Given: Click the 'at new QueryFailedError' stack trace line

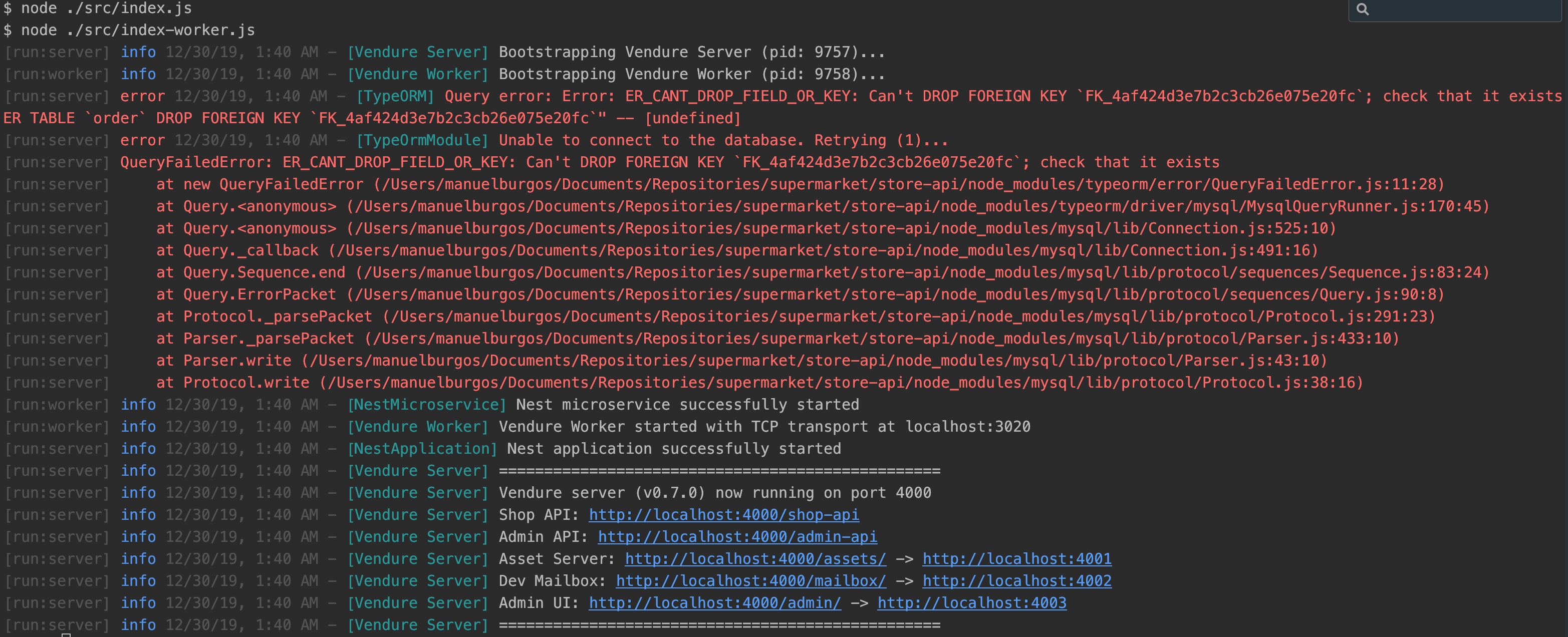Looking at the screenshot, I should 800,184.
